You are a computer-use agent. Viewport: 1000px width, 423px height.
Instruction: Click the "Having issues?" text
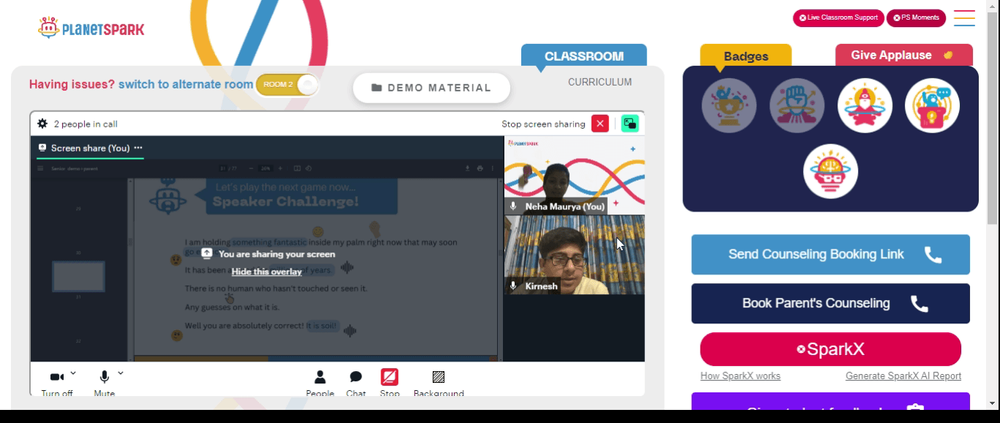(x=72, y=84)
